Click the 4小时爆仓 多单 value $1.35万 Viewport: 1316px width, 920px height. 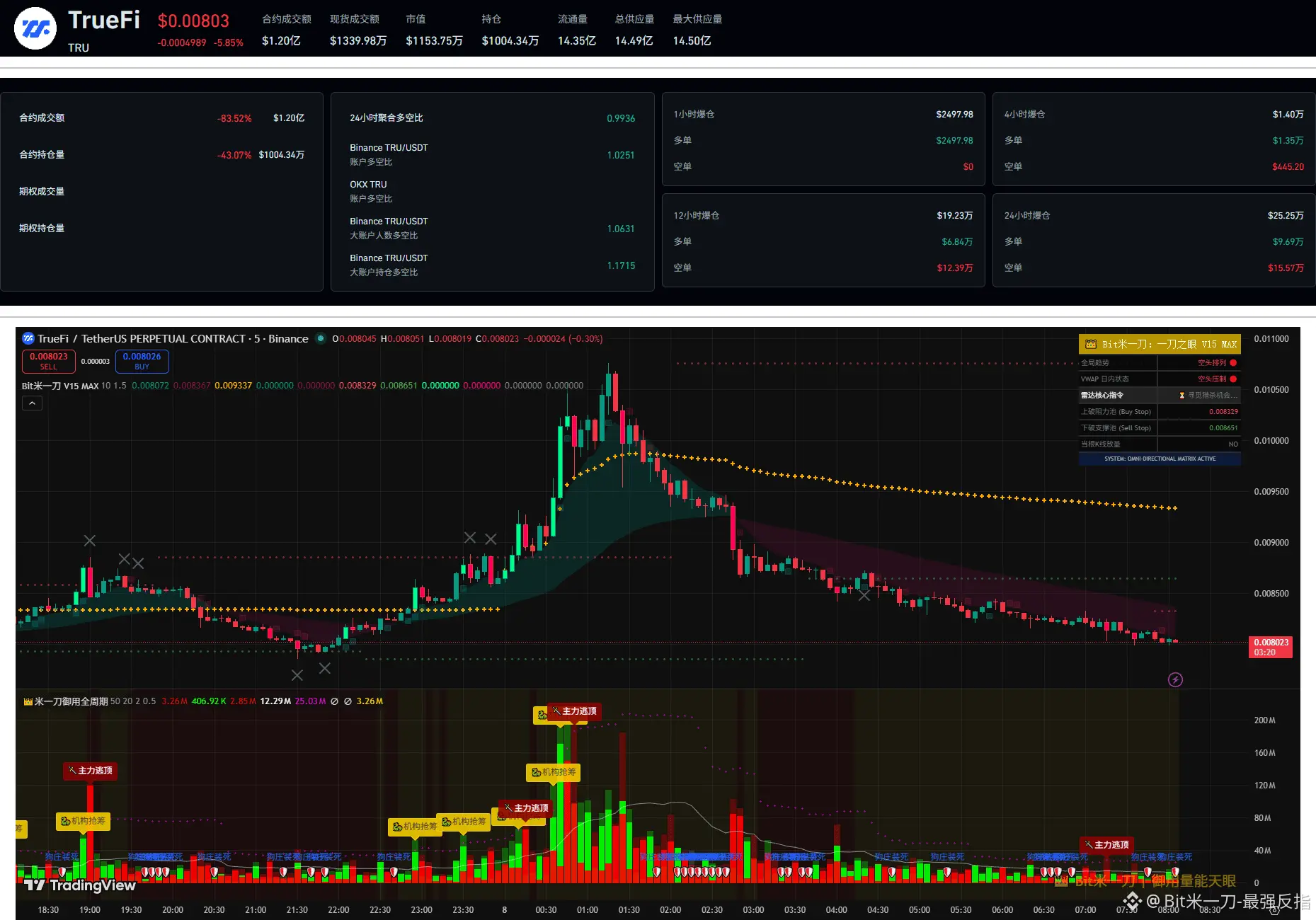pyautogui.click(x=1288, y=141)
